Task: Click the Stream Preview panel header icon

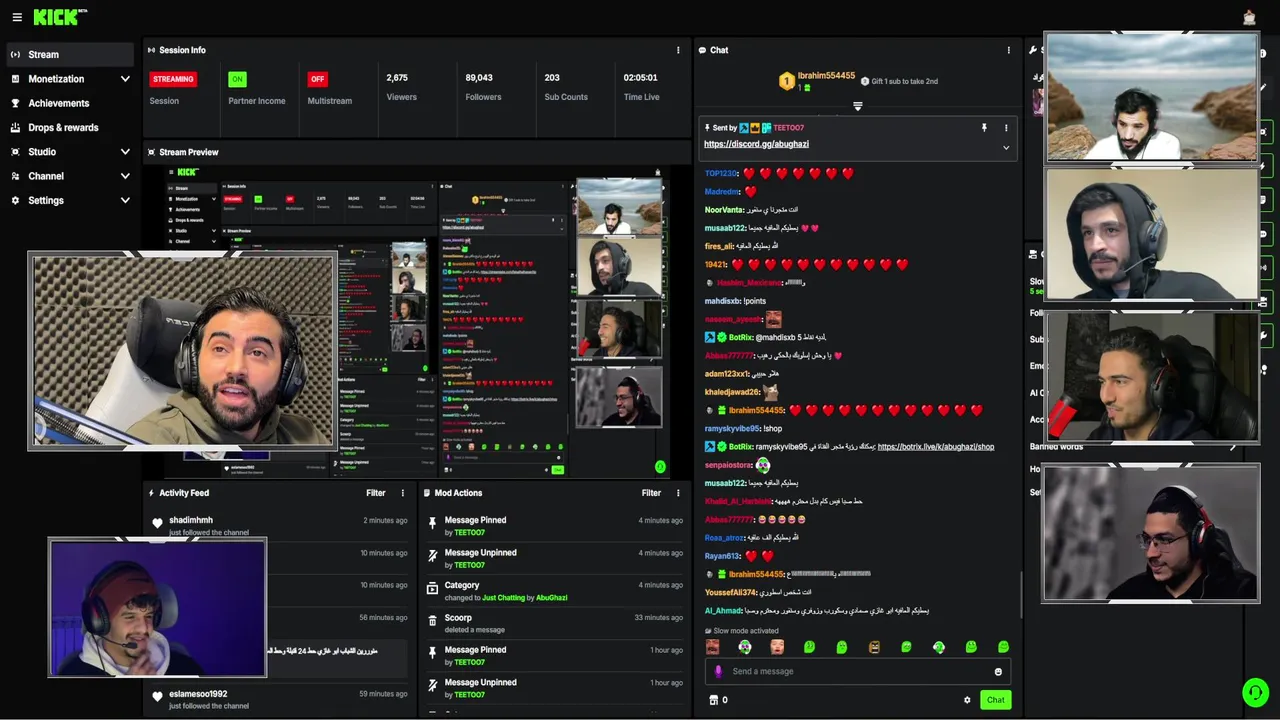Action: 151,152
